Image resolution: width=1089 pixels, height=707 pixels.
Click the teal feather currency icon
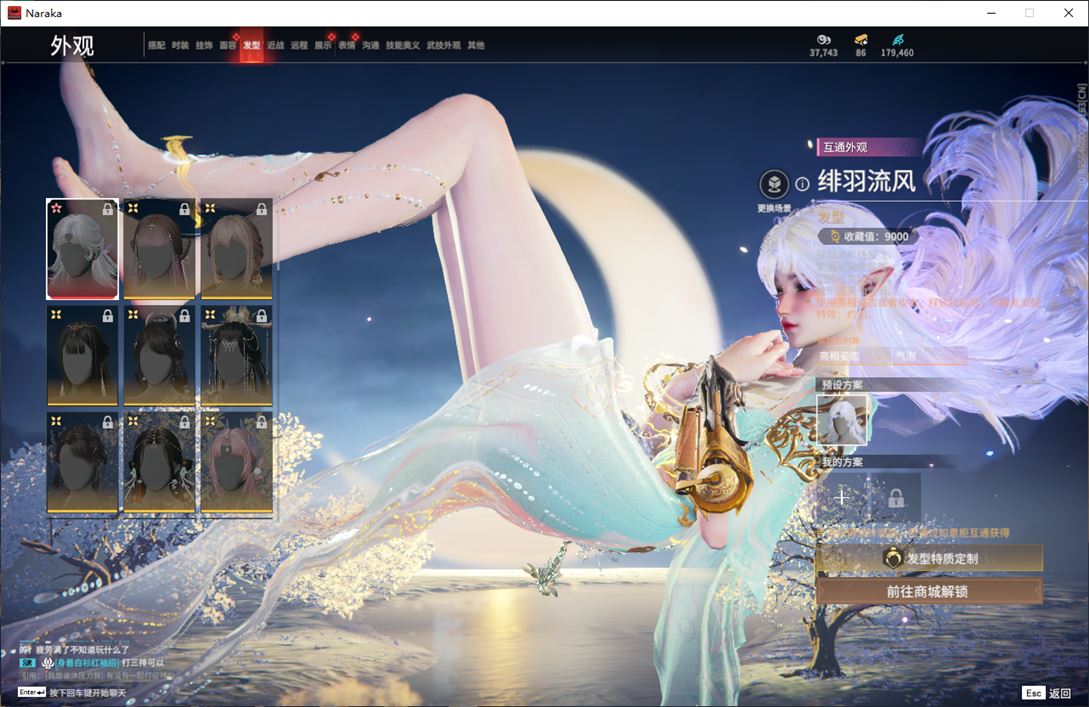(897, 40)
